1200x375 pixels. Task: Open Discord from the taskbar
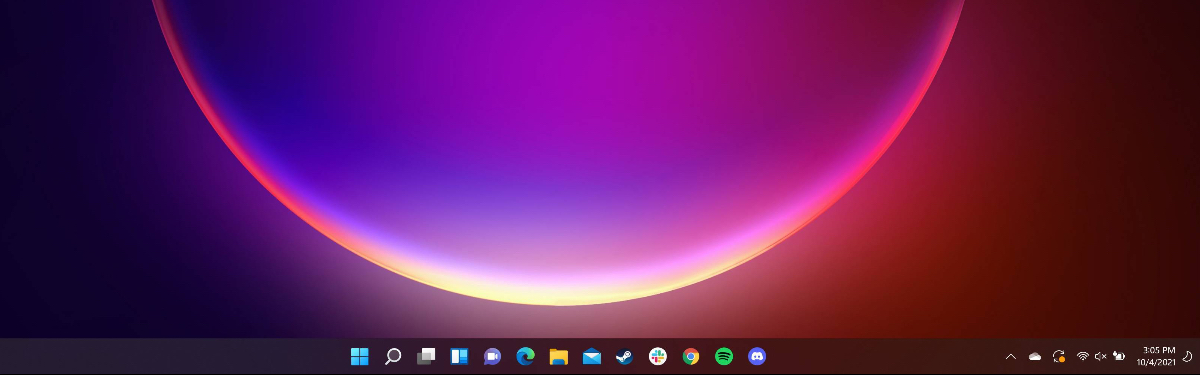pos(757,356)
